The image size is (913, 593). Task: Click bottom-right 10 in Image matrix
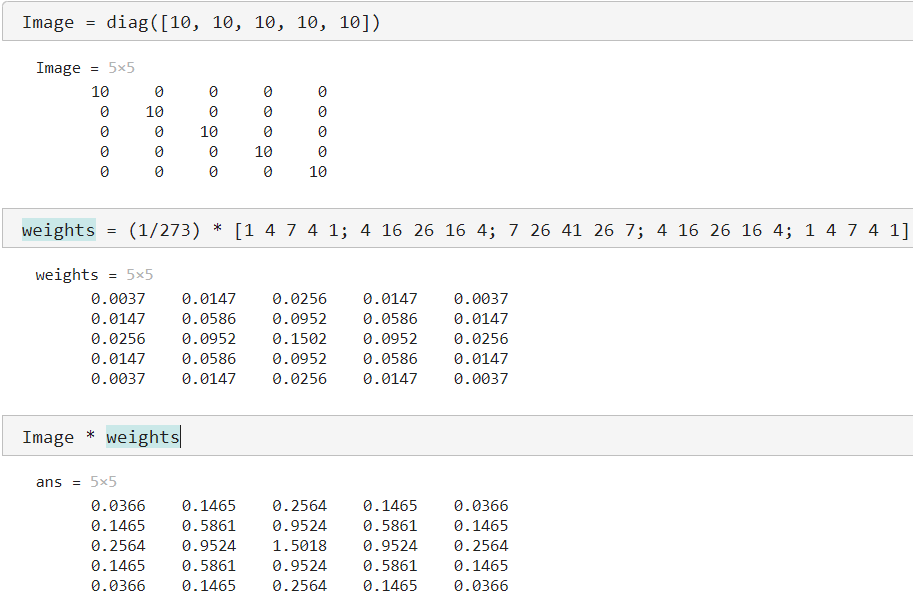click(318, 172)
